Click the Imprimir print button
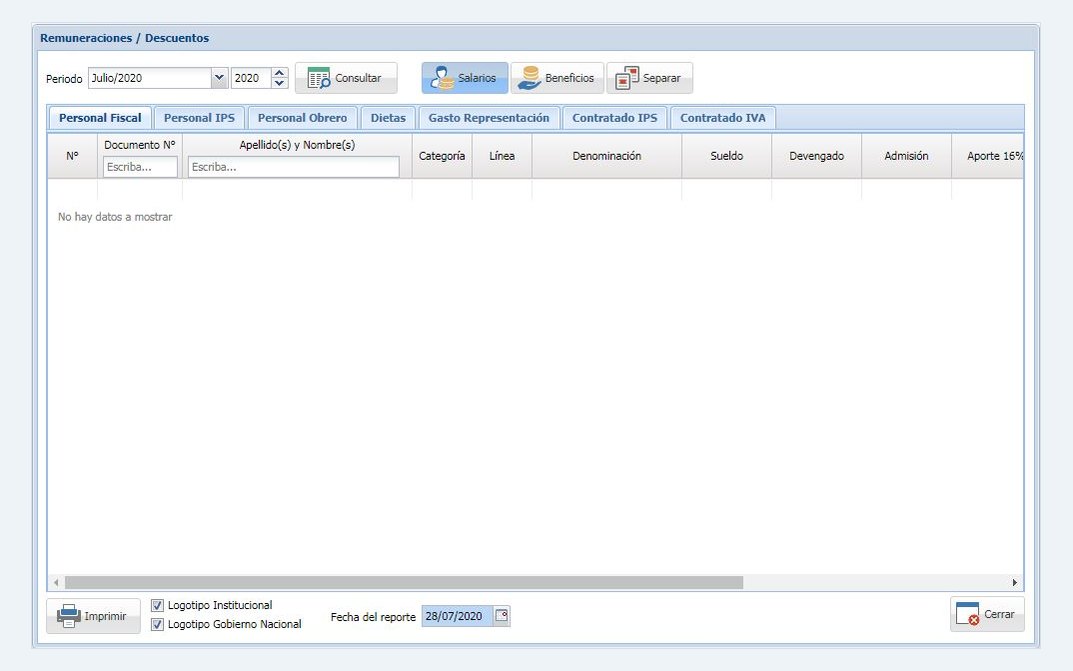This screenshot has height=671, width=1073. coord(93,616)
